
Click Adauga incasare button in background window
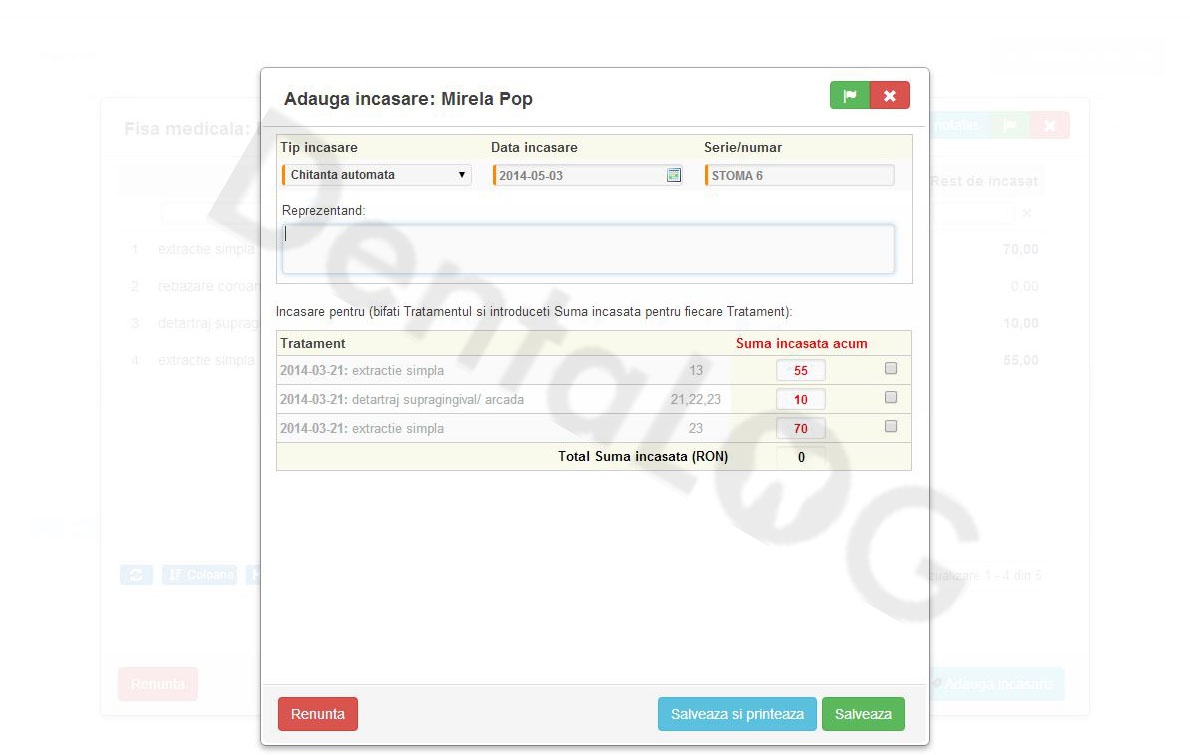[x=997, y=684]
